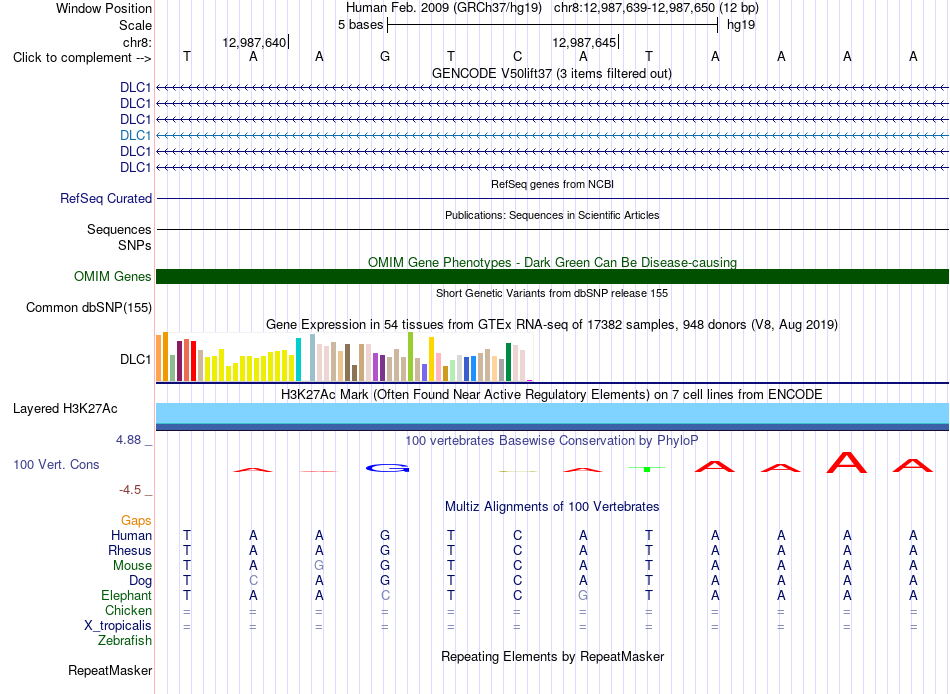Viewport: 950px width, 694px height.
Task: Open the RefSeq Curated track label
Action: pos(105,198)
